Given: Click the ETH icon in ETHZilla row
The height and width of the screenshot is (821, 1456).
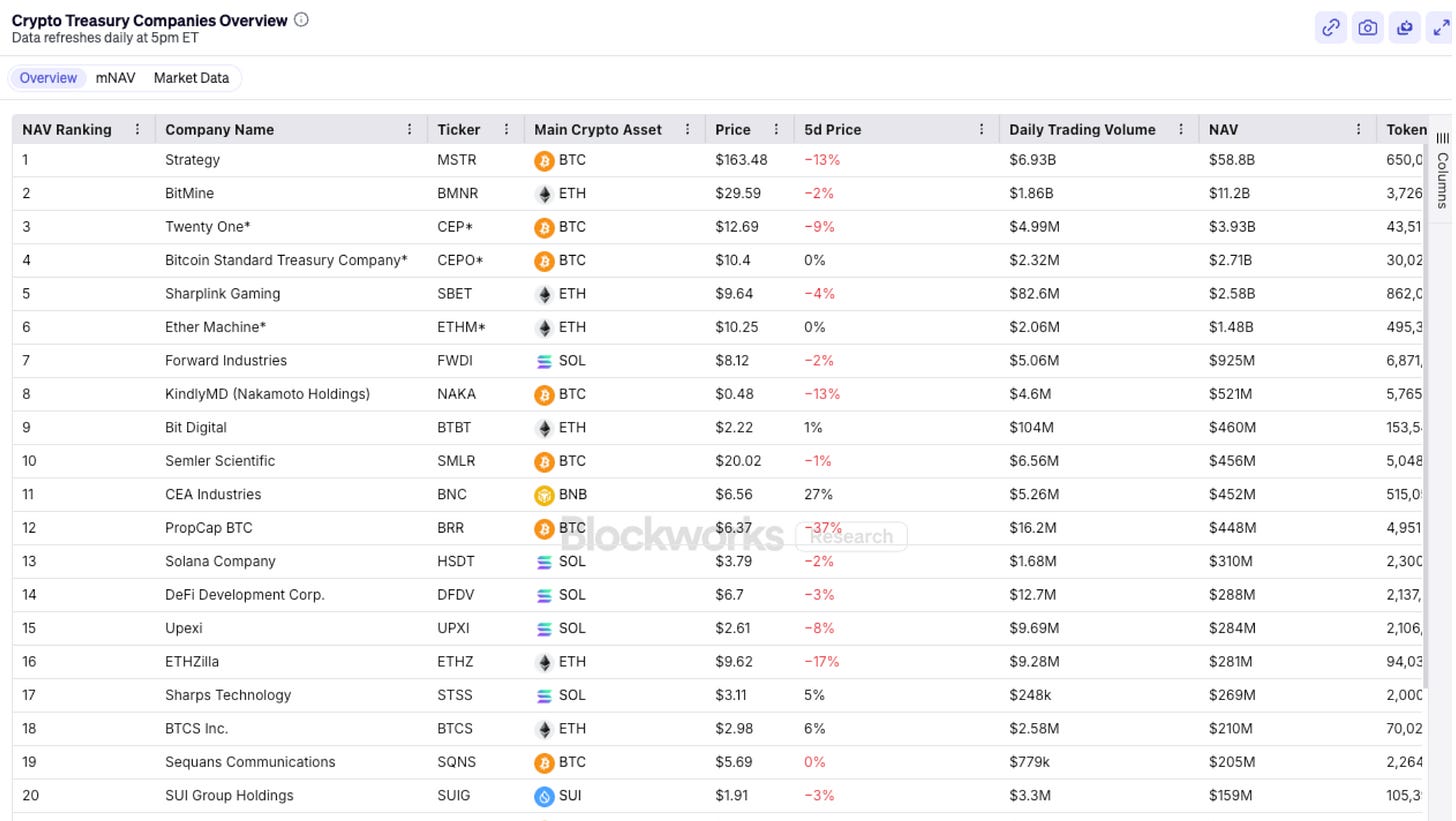Looking at the screenshot, I should coord(544,662).
